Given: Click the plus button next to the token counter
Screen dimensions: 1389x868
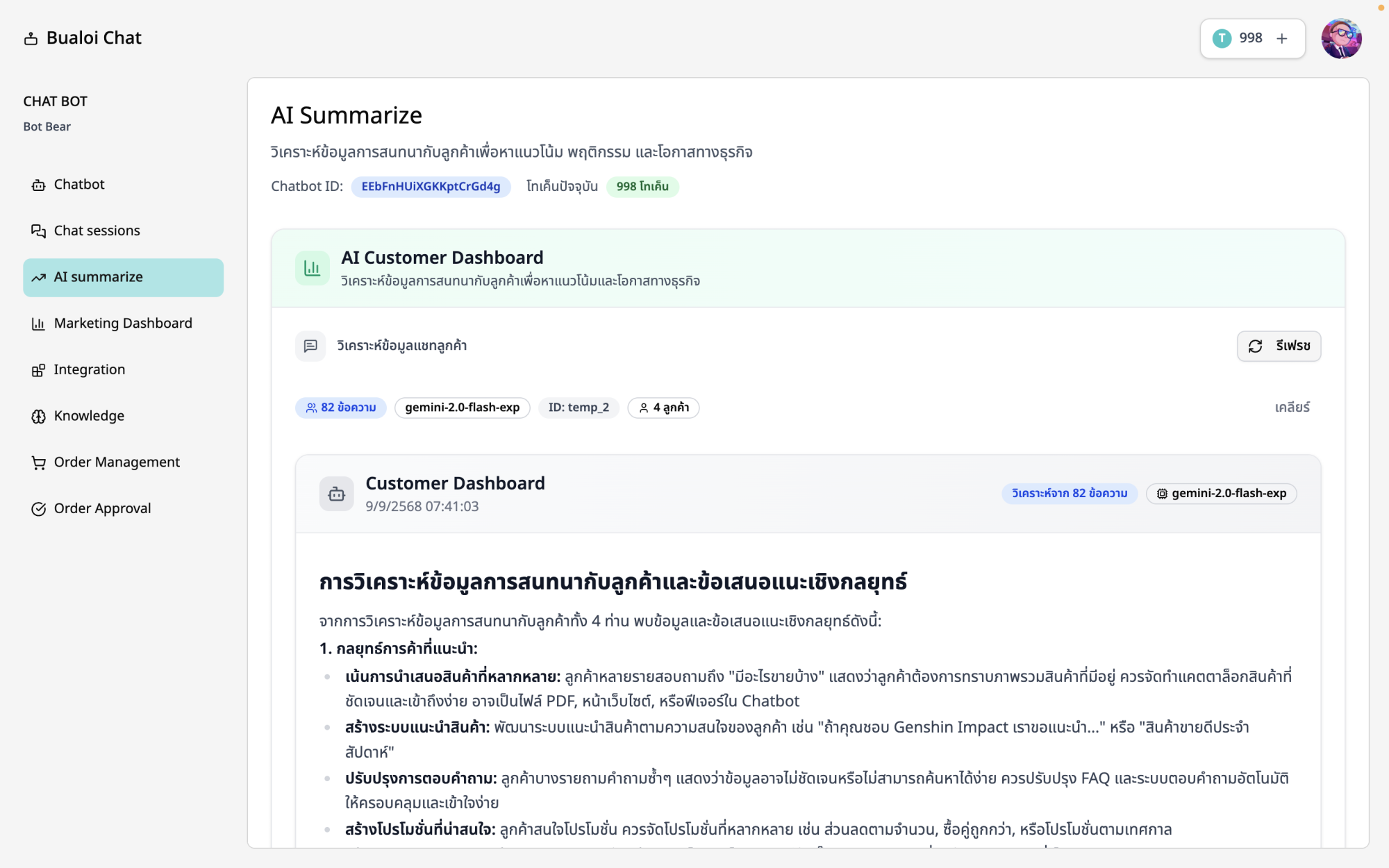Looking at the screenshot, I should click(x=1281, y=38).
